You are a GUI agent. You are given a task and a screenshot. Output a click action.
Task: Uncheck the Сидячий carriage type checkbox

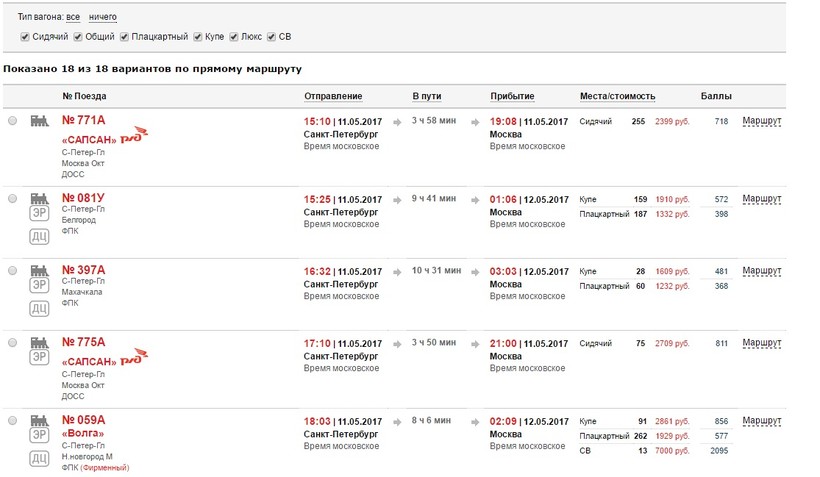coord(25,37)
